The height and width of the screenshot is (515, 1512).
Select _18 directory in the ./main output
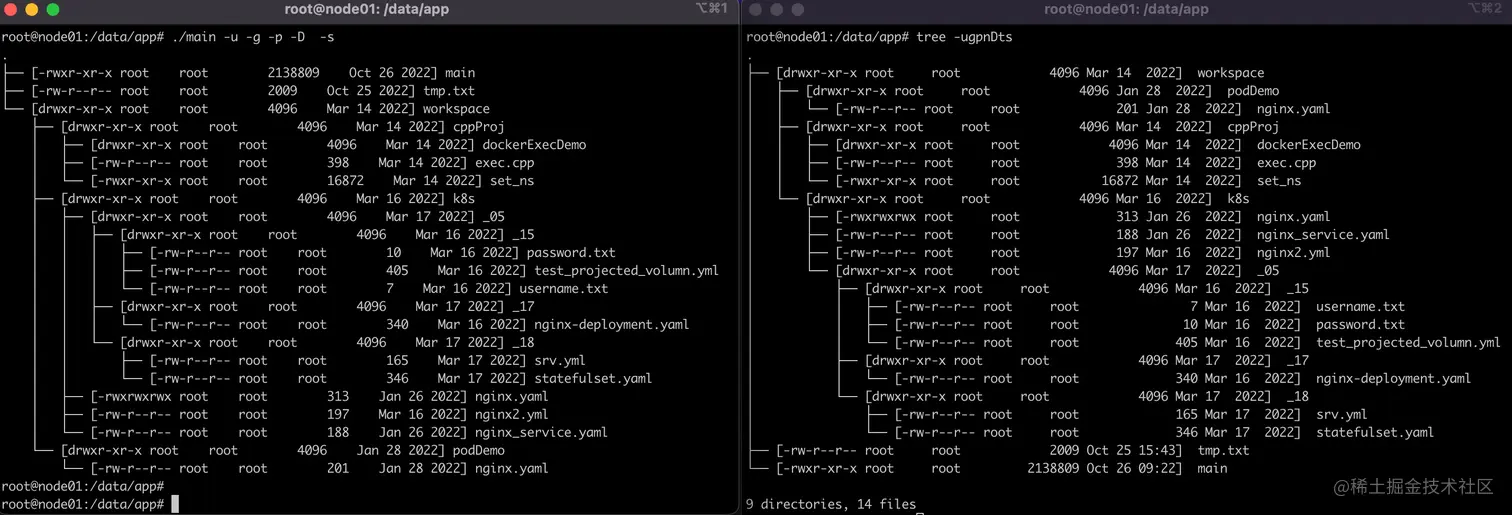coord(523,343)
